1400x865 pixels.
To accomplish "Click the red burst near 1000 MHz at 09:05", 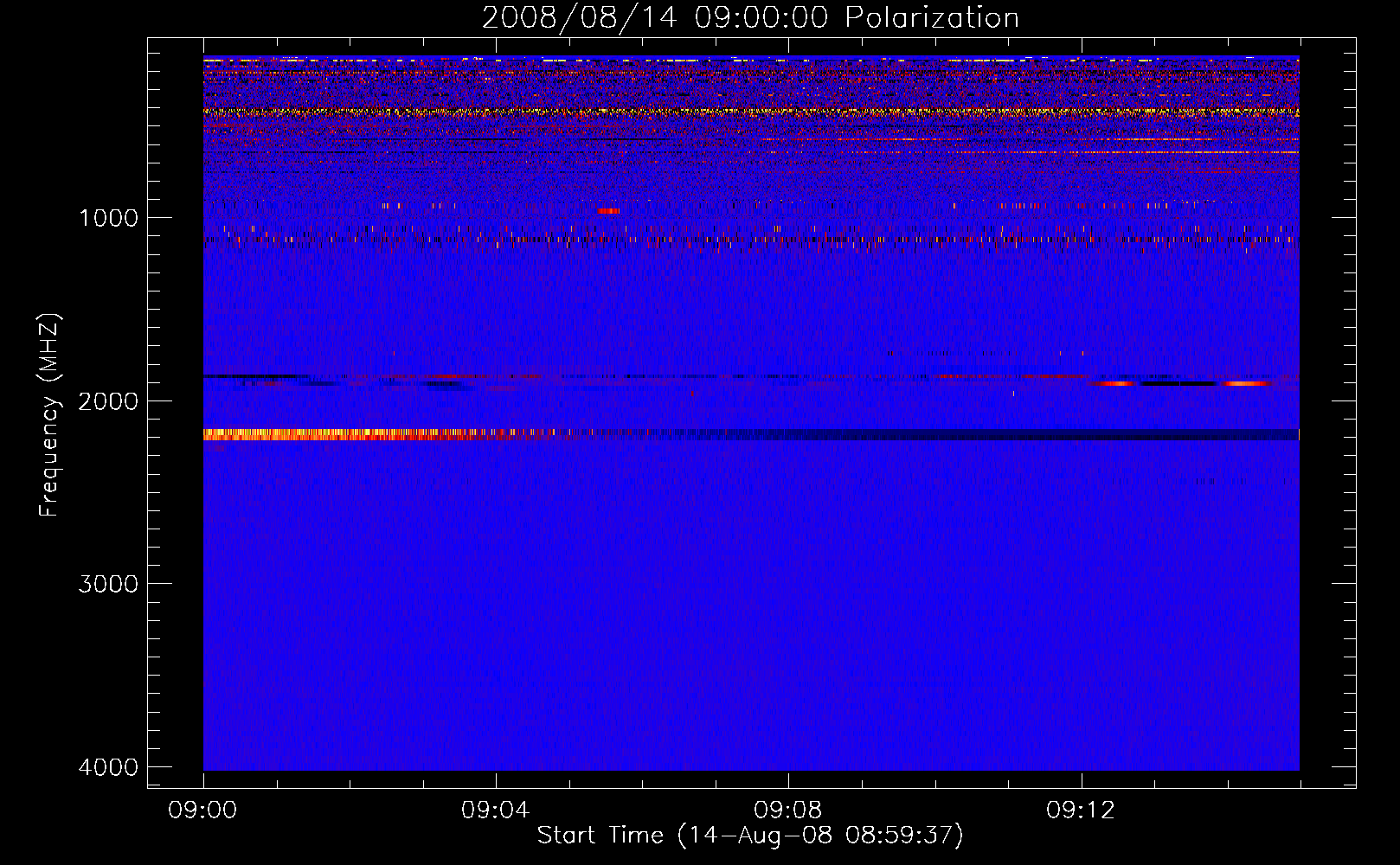I will [608, 211].
